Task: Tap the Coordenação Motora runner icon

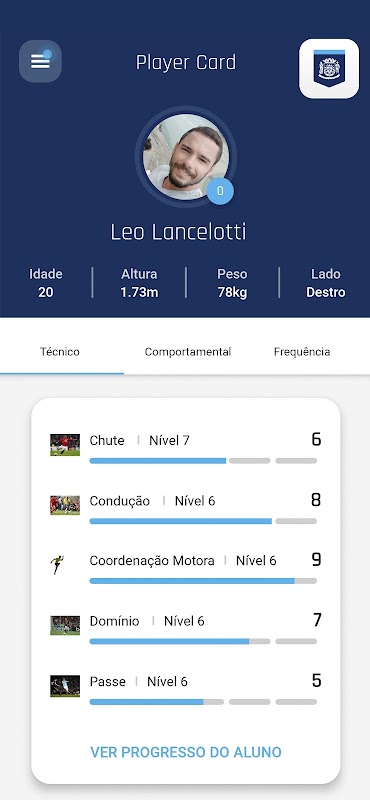Action: coord(57,565)
